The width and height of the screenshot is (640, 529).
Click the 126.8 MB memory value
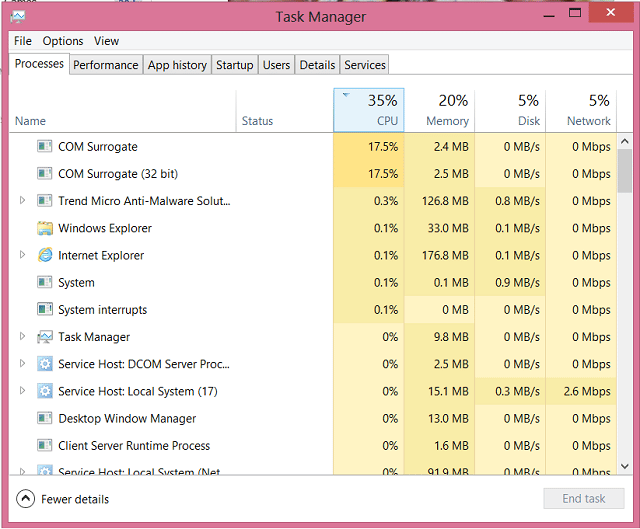(445, 201)
